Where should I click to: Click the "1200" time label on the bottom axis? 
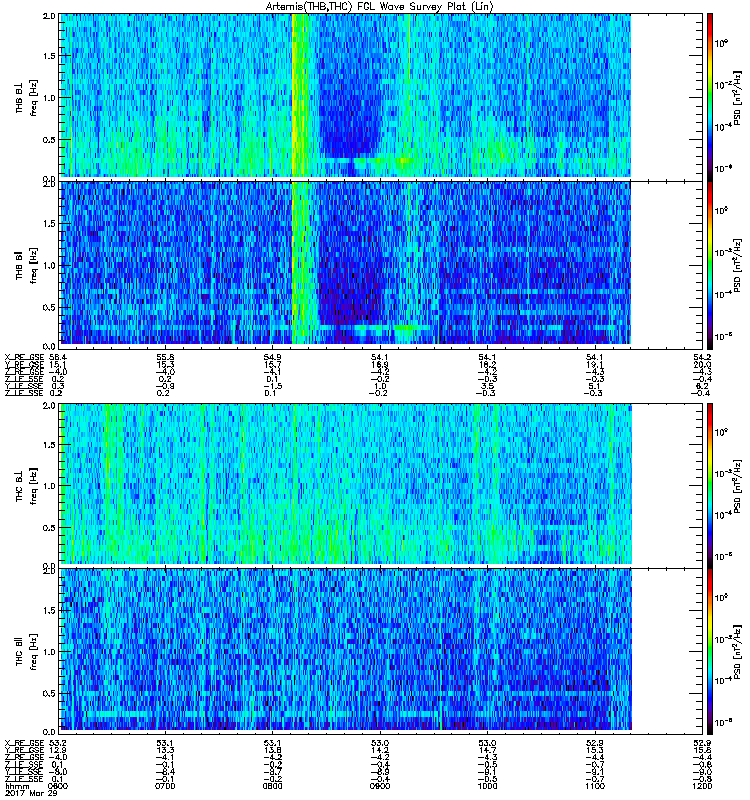(x=702, y=786)
